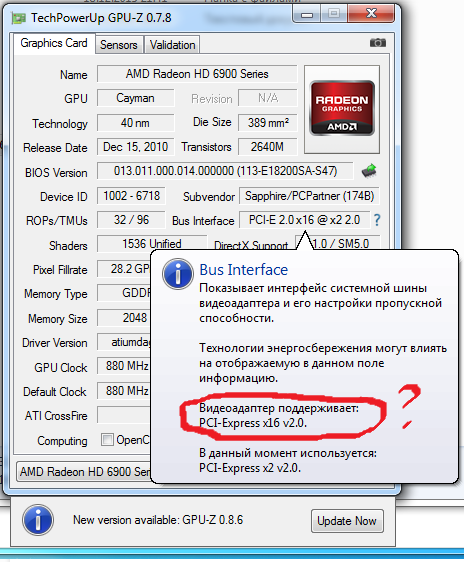Click the Device ID field 1002 - 6718
This screenshot has height=562, width=464.
(x=131, y=196)
